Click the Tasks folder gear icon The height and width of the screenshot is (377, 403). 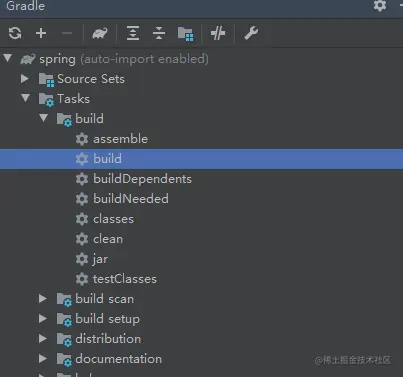tap(46, 100)
